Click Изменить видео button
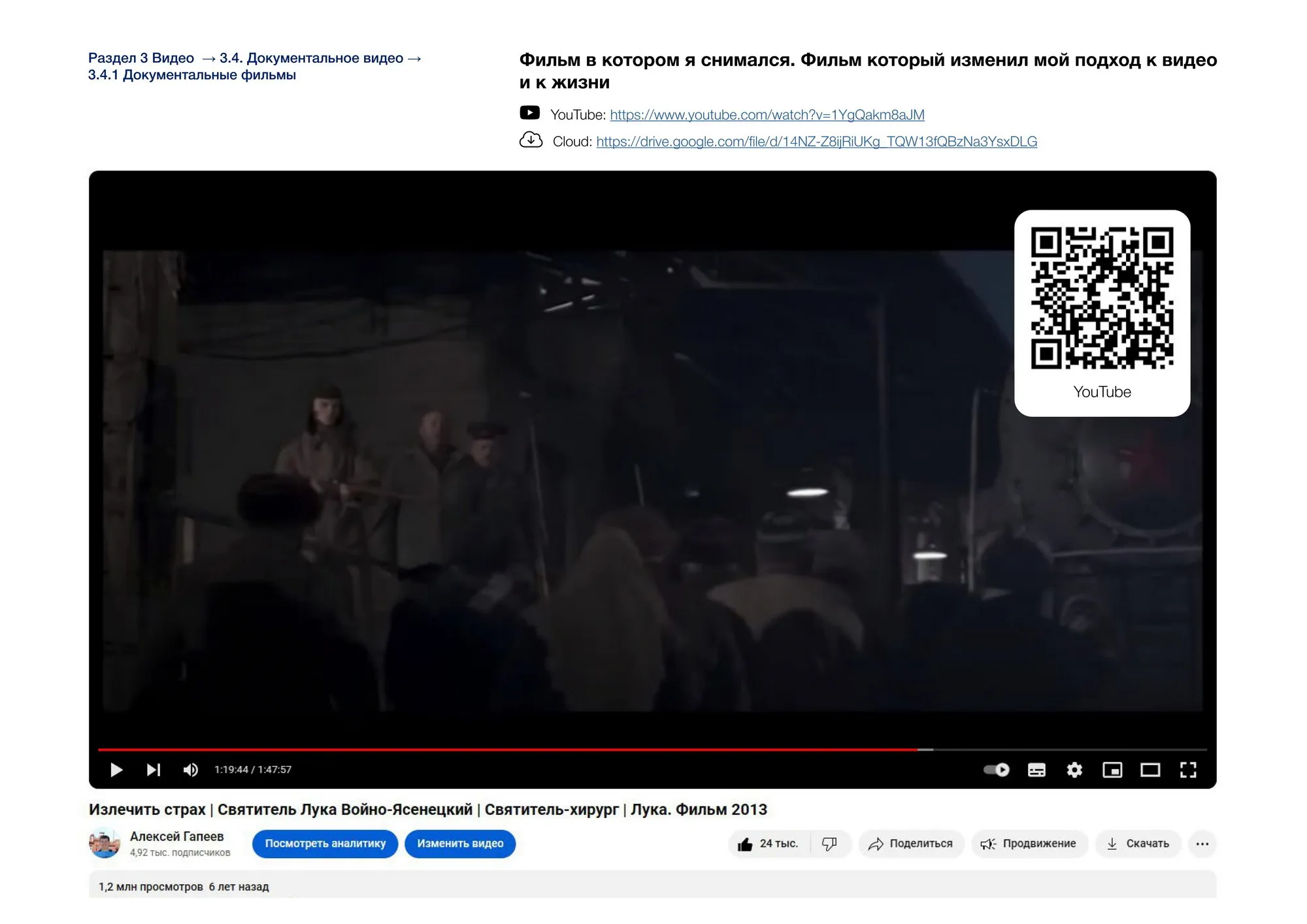This screenshot has width=1307, height=924. pos(460,844)
